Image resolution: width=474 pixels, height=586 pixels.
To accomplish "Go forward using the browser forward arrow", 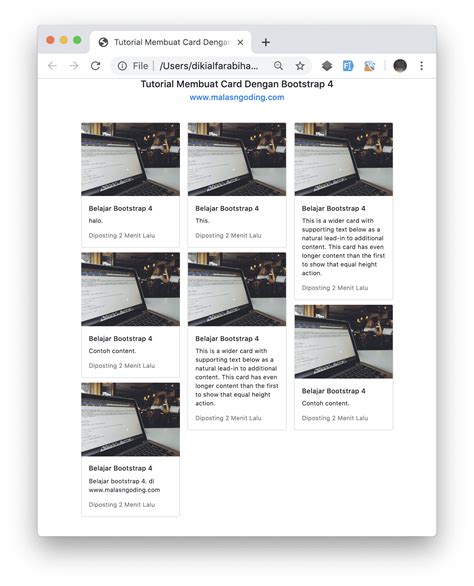I will pos(74,66).
